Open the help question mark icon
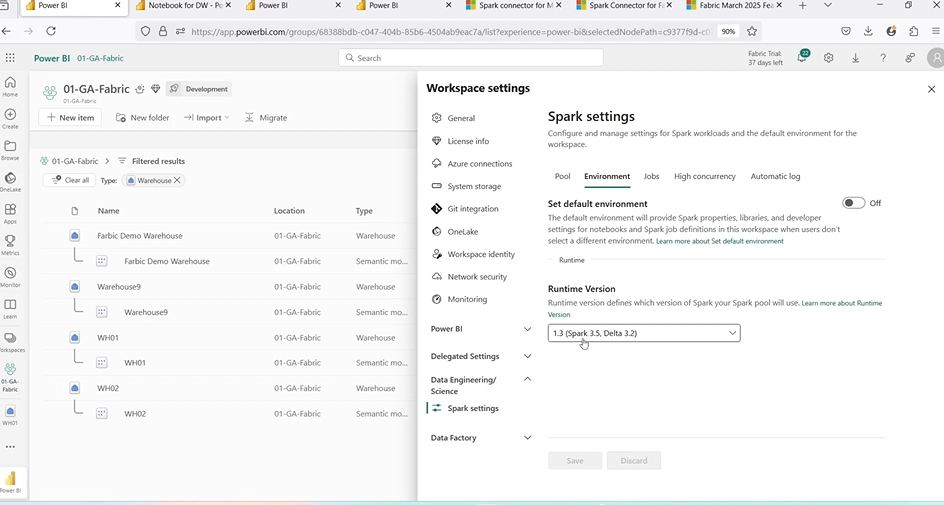This screenshot has width=944, height=505. tap(883, 58)
